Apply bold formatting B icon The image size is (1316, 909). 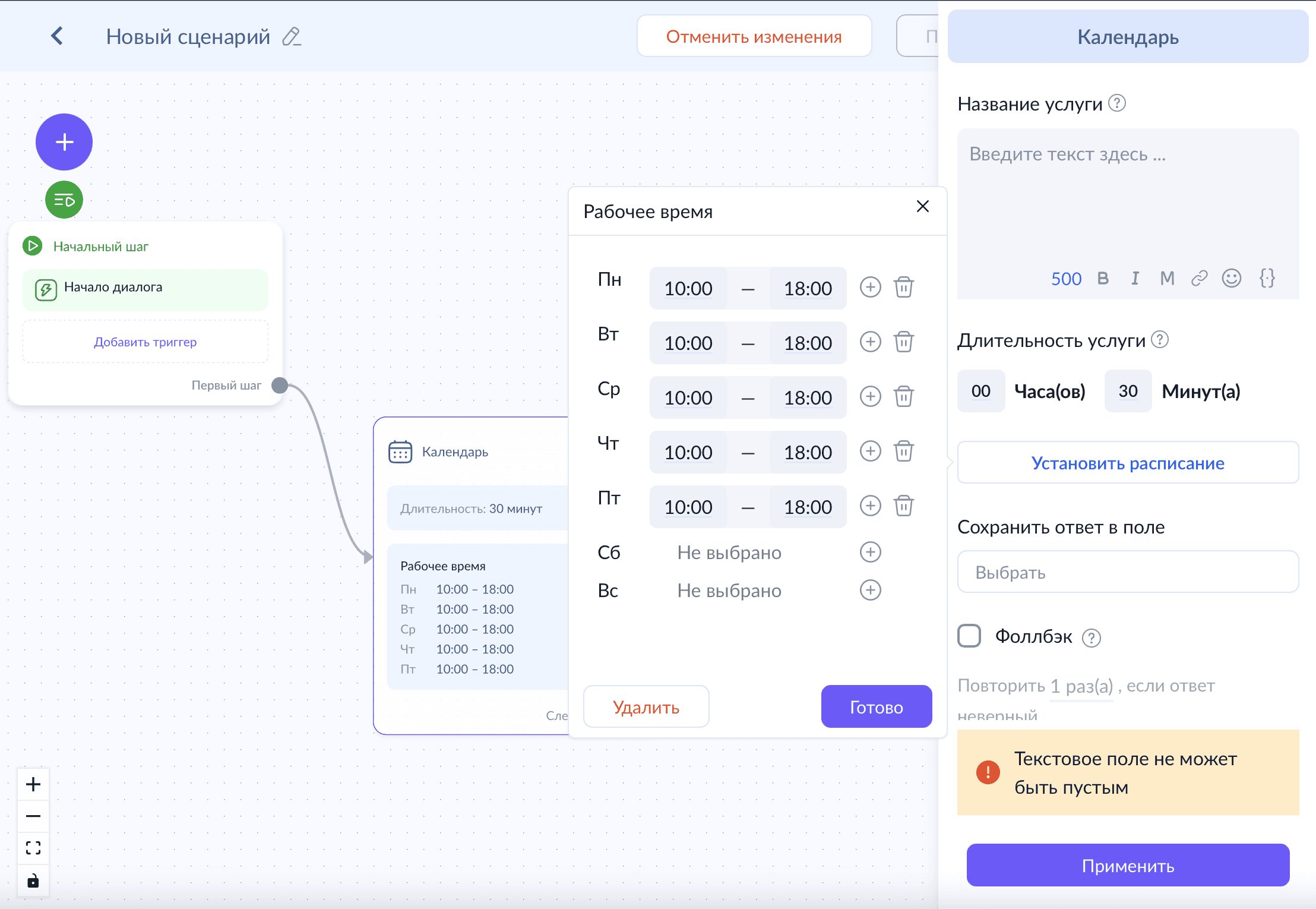point(1103,278)
